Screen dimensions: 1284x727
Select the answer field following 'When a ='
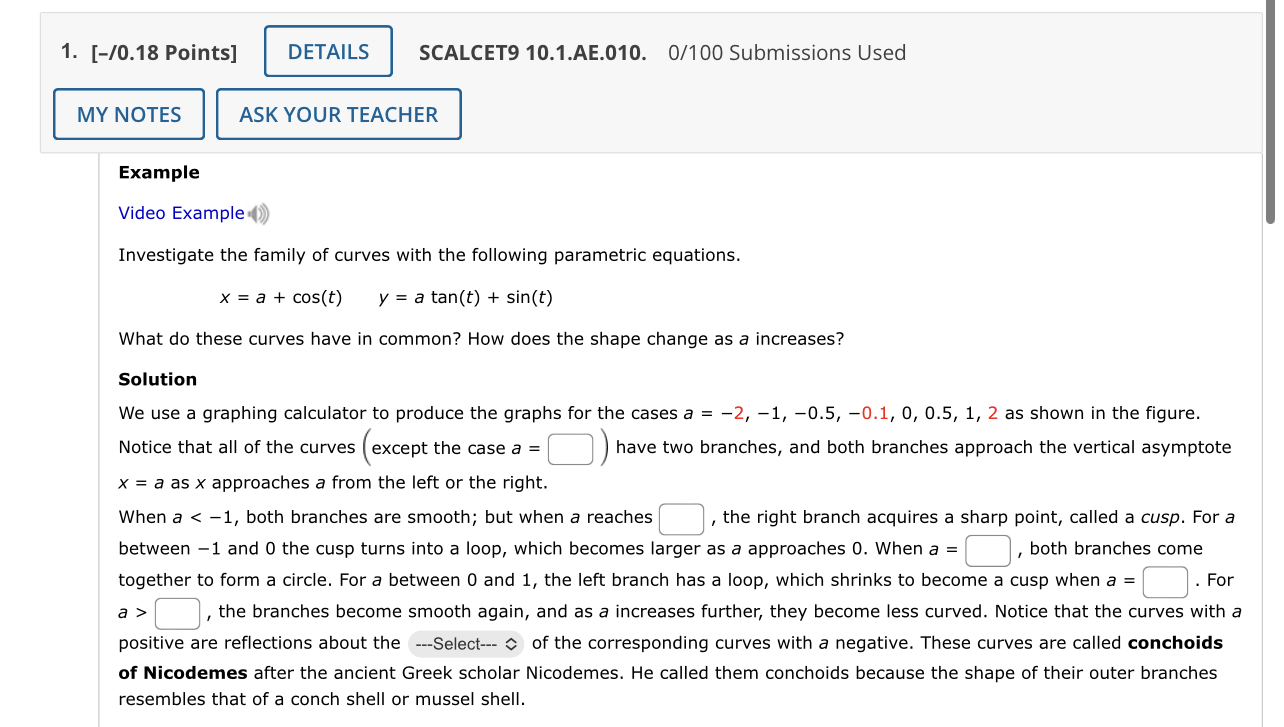tap(987, 548)
